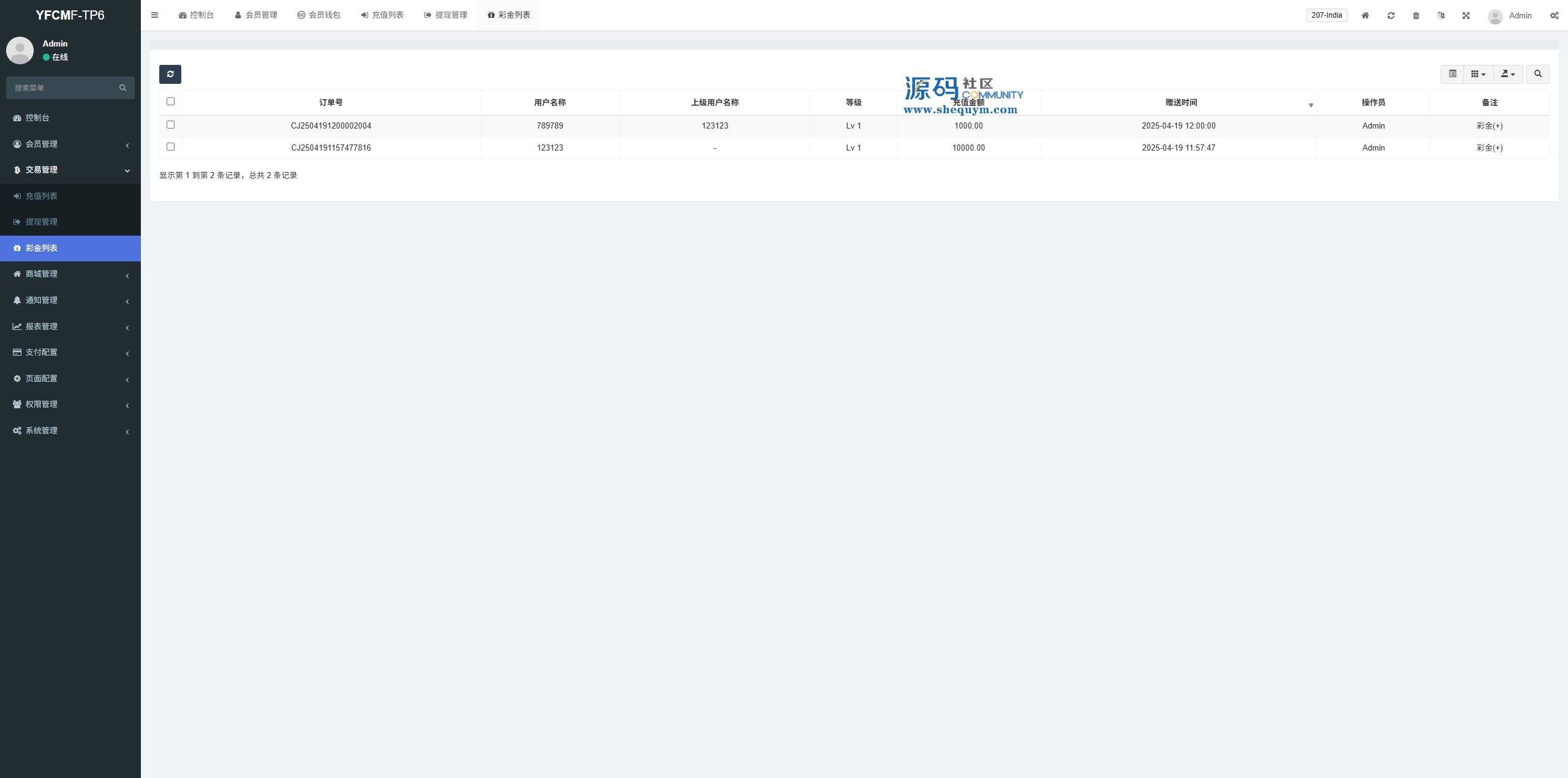
Task: Check the select-all checkbox in table header
Action: coord(170,102)
